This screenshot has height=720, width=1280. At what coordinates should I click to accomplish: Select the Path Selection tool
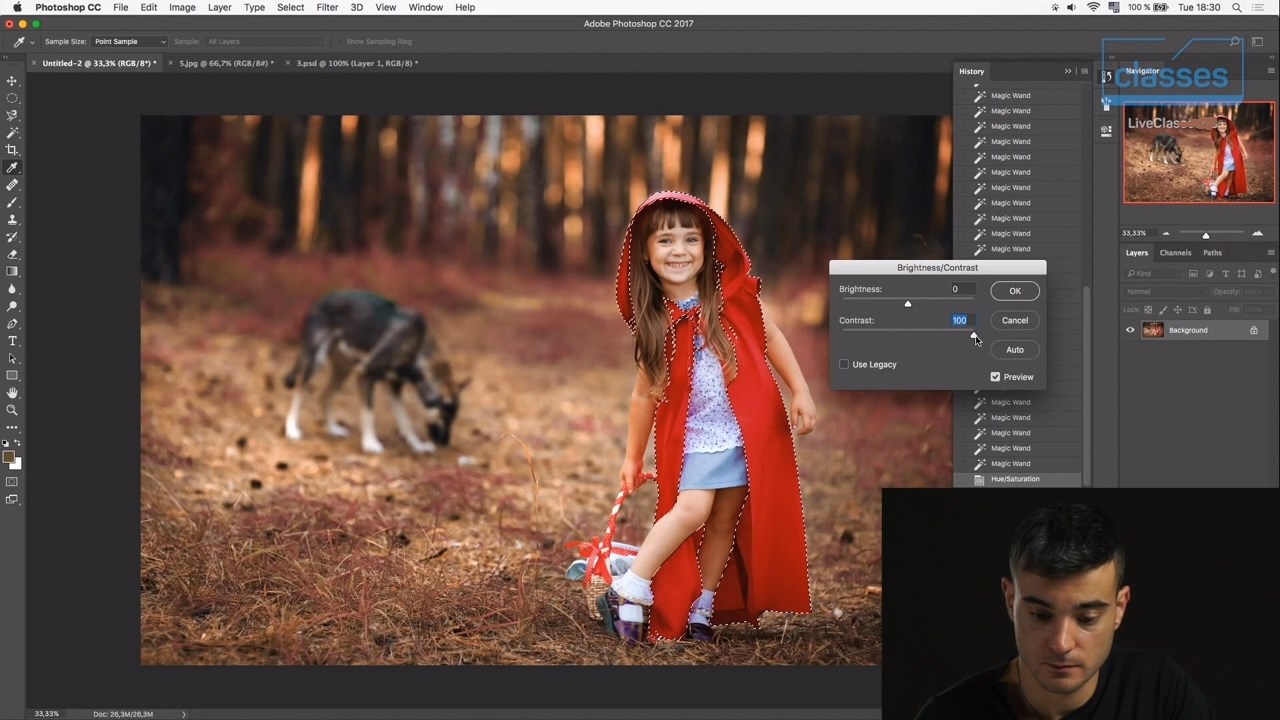click(12, 358)
